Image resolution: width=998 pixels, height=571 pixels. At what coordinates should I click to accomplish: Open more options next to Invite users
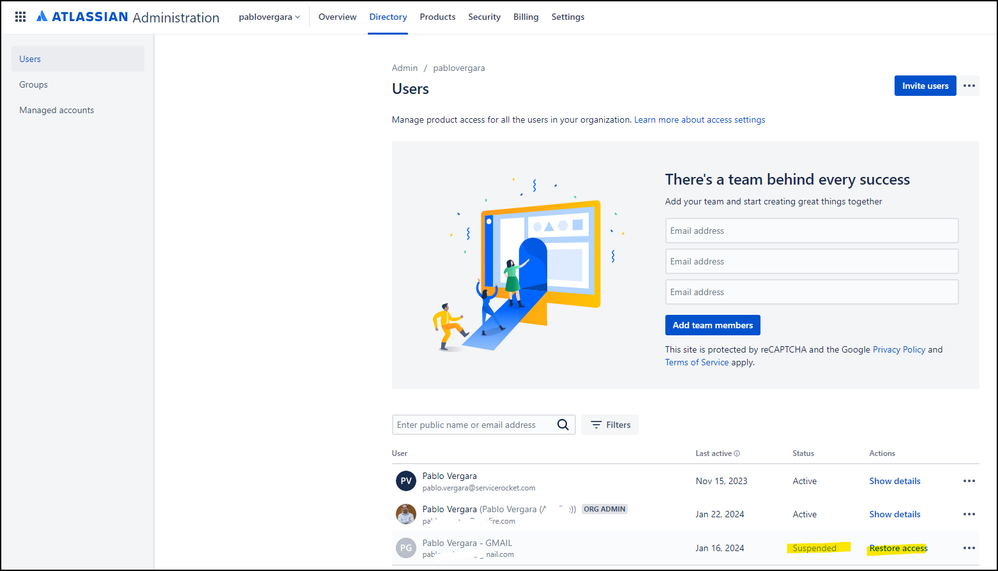click(x=969, y=85)
